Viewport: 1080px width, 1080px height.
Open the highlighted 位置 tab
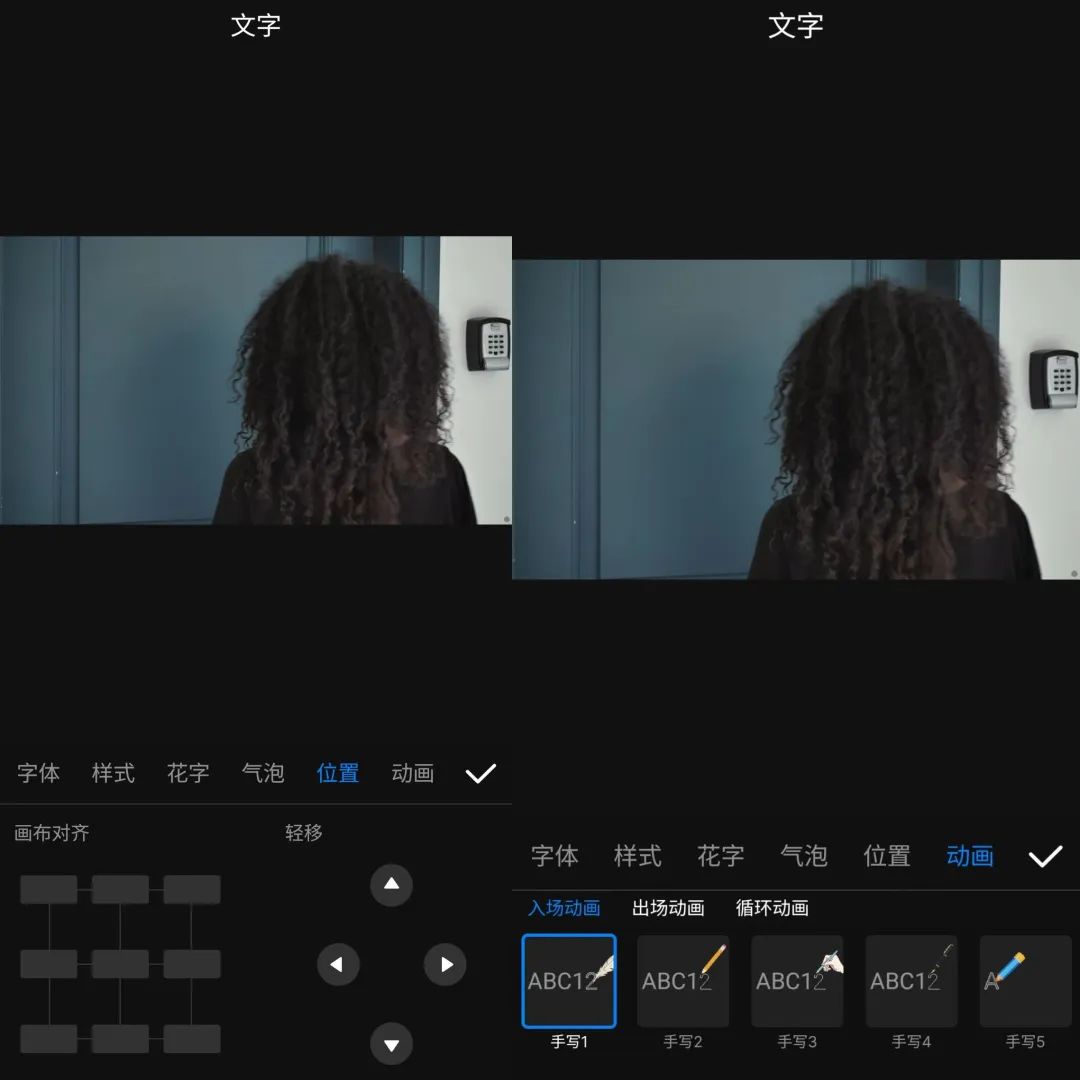click(x=338, y=773)
